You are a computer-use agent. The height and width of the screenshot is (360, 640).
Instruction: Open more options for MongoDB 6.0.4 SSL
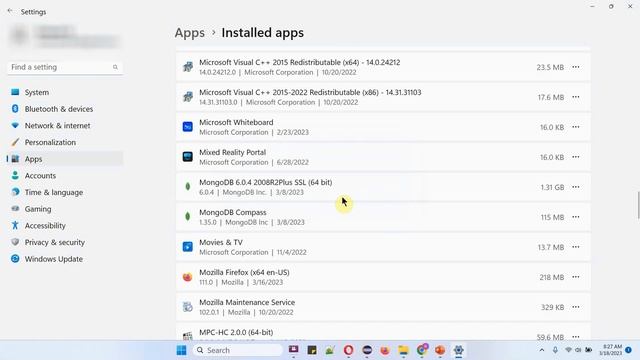coord(576,187)
